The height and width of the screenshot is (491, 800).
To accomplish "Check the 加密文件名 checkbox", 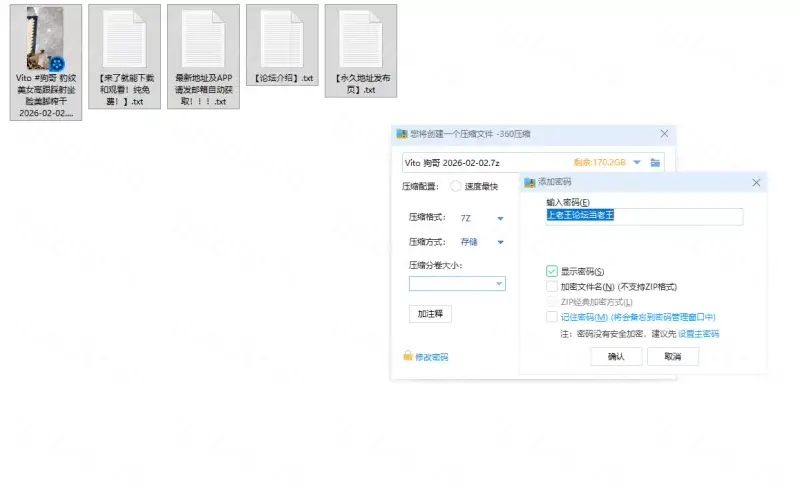I will pos(552,286).
